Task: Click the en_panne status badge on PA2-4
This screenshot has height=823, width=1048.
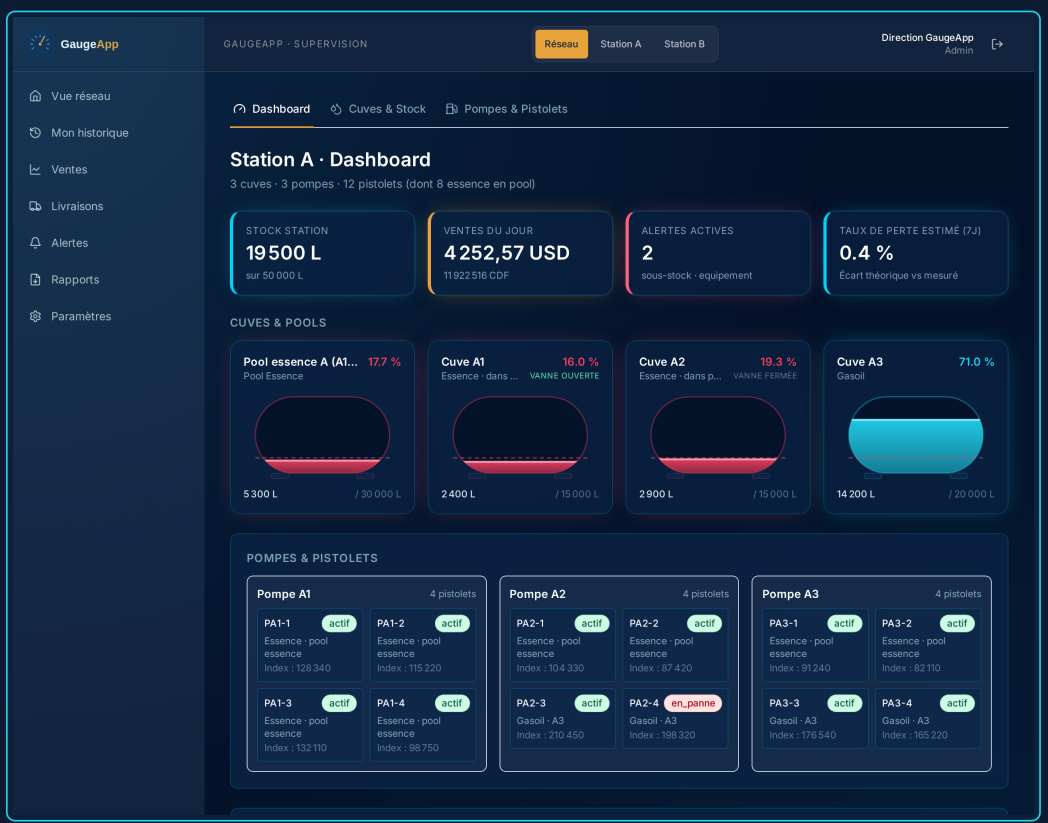Action: (x=693, y=703)
